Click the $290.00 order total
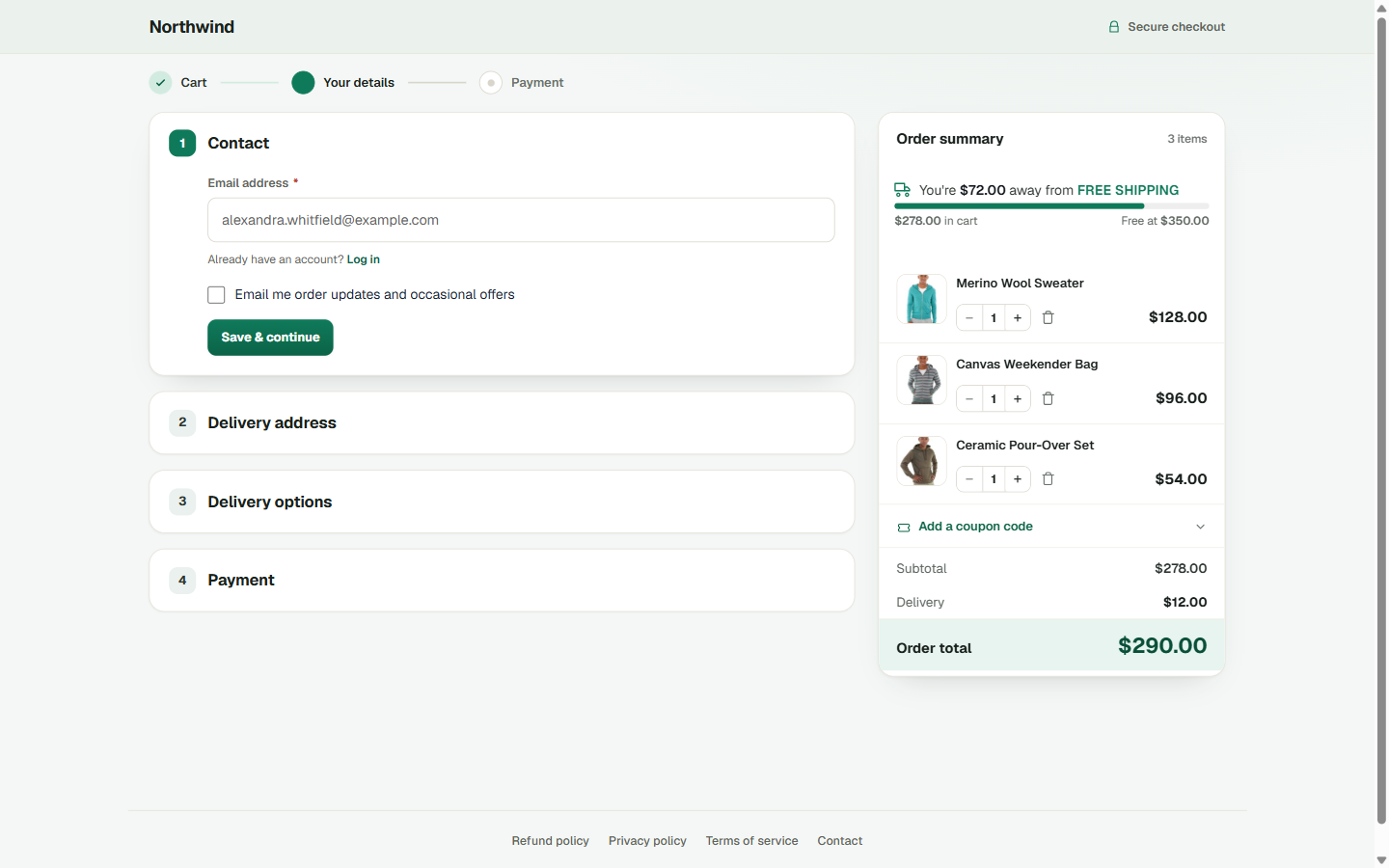 [1162, 646]
